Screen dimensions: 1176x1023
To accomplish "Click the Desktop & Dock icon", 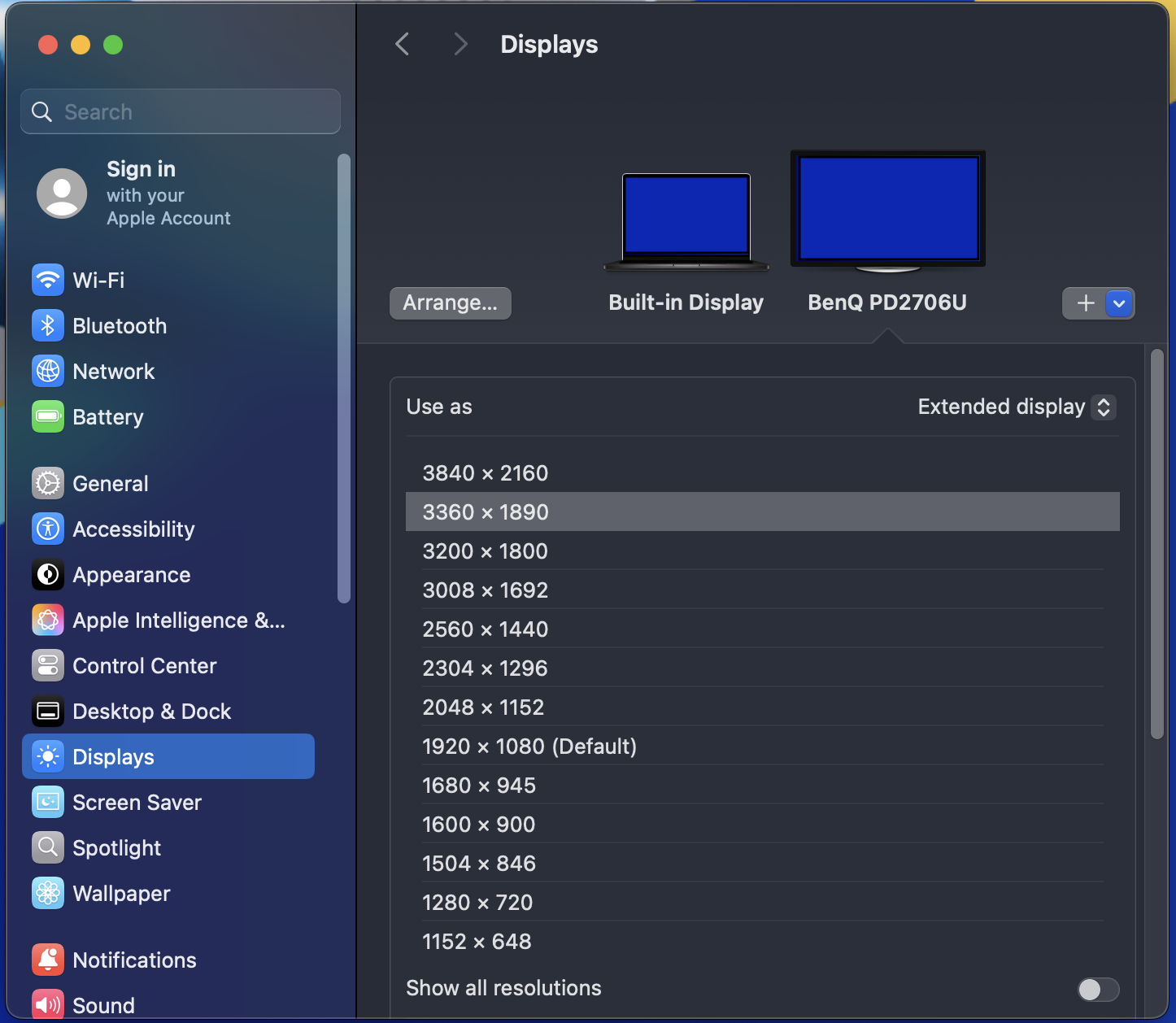I will coord(48,712).
